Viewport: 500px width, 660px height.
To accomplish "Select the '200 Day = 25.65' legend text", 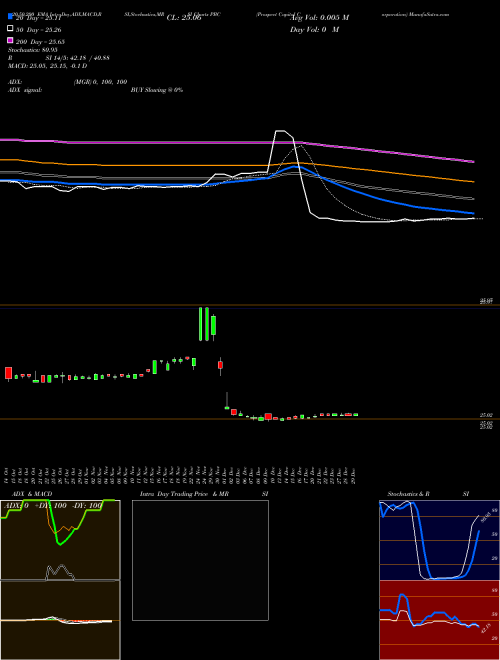I will pyautogui.click(x=40, y=42).
